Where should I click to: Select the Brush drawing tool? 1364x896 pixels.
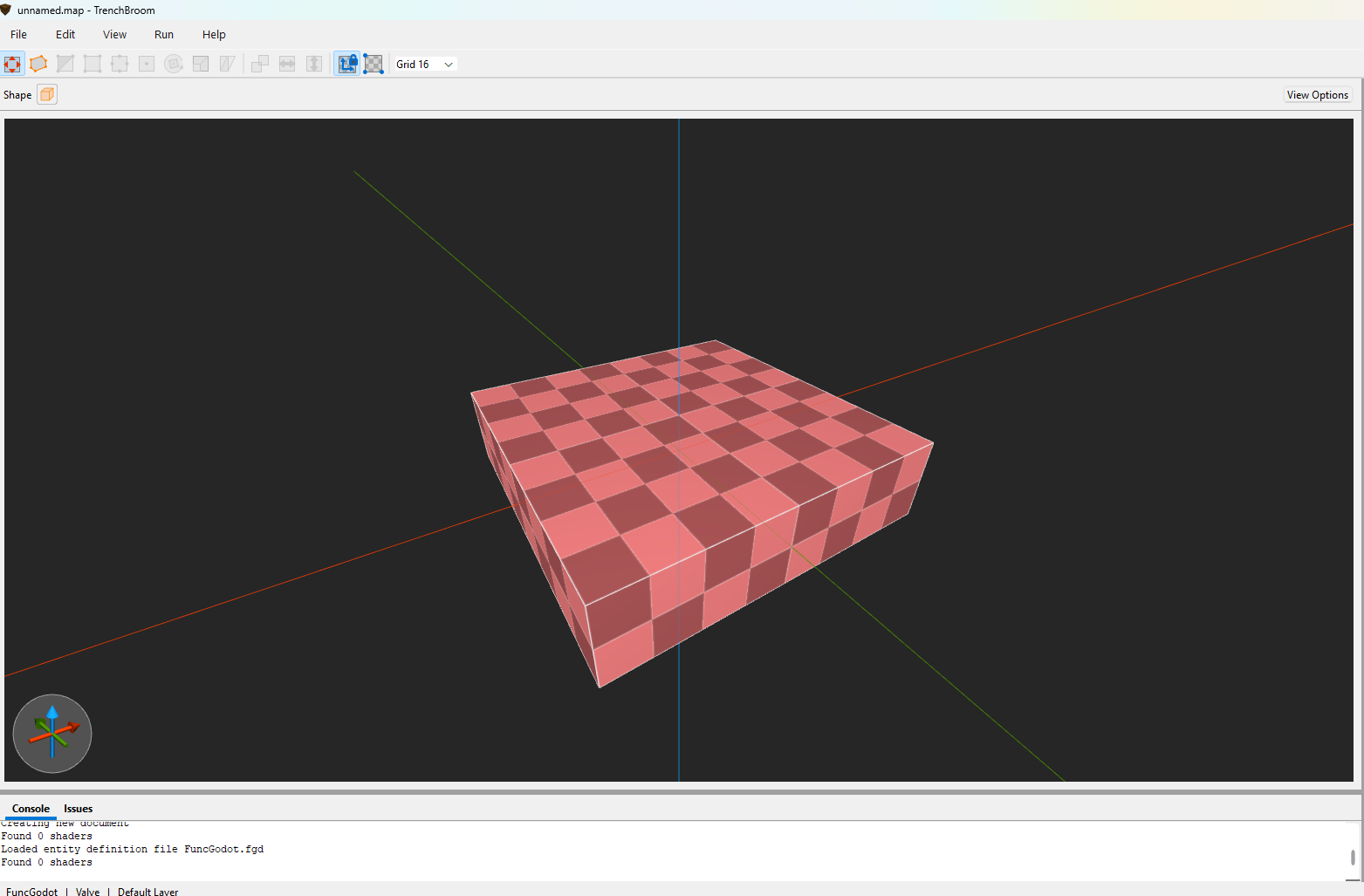12,64
